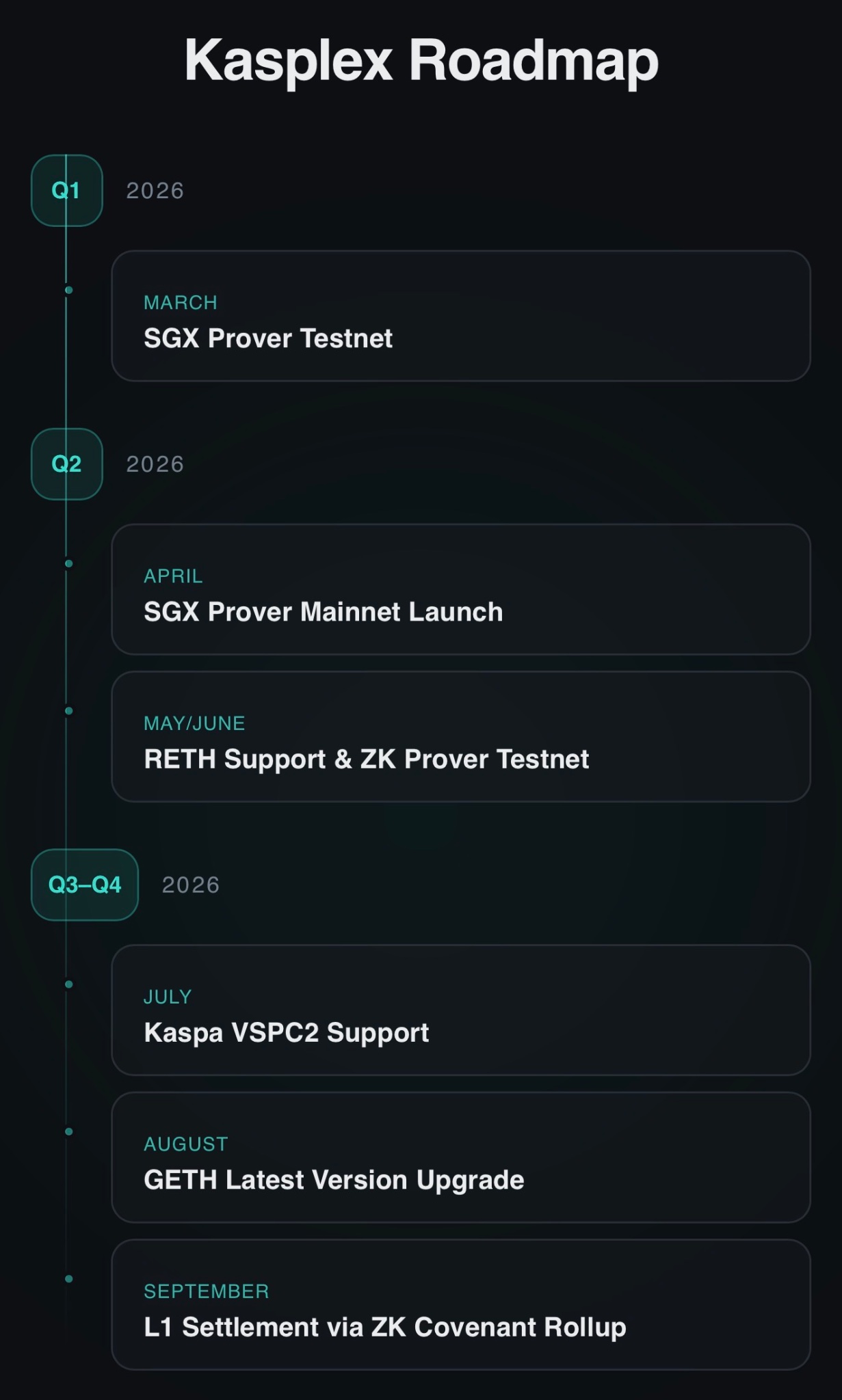Viewport: 842px width, 1400px height.
Task: Click the 2026 label next to Q1
Action: [x=155, y=191]
